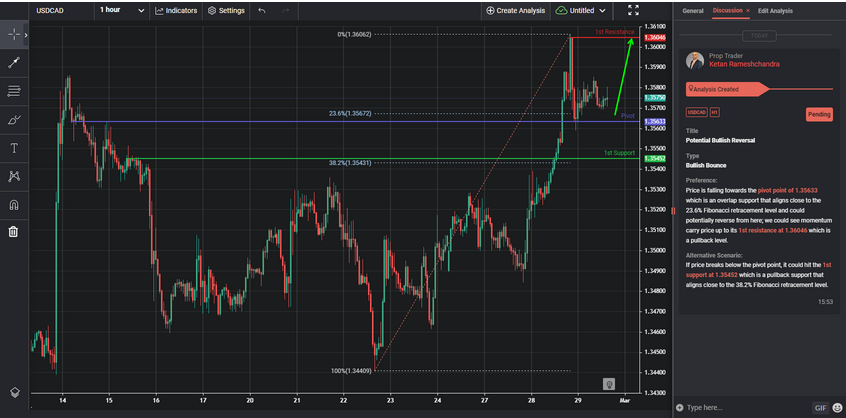
Task: Click the pivot point of 1.35633 link
Action: coord(787,190)
